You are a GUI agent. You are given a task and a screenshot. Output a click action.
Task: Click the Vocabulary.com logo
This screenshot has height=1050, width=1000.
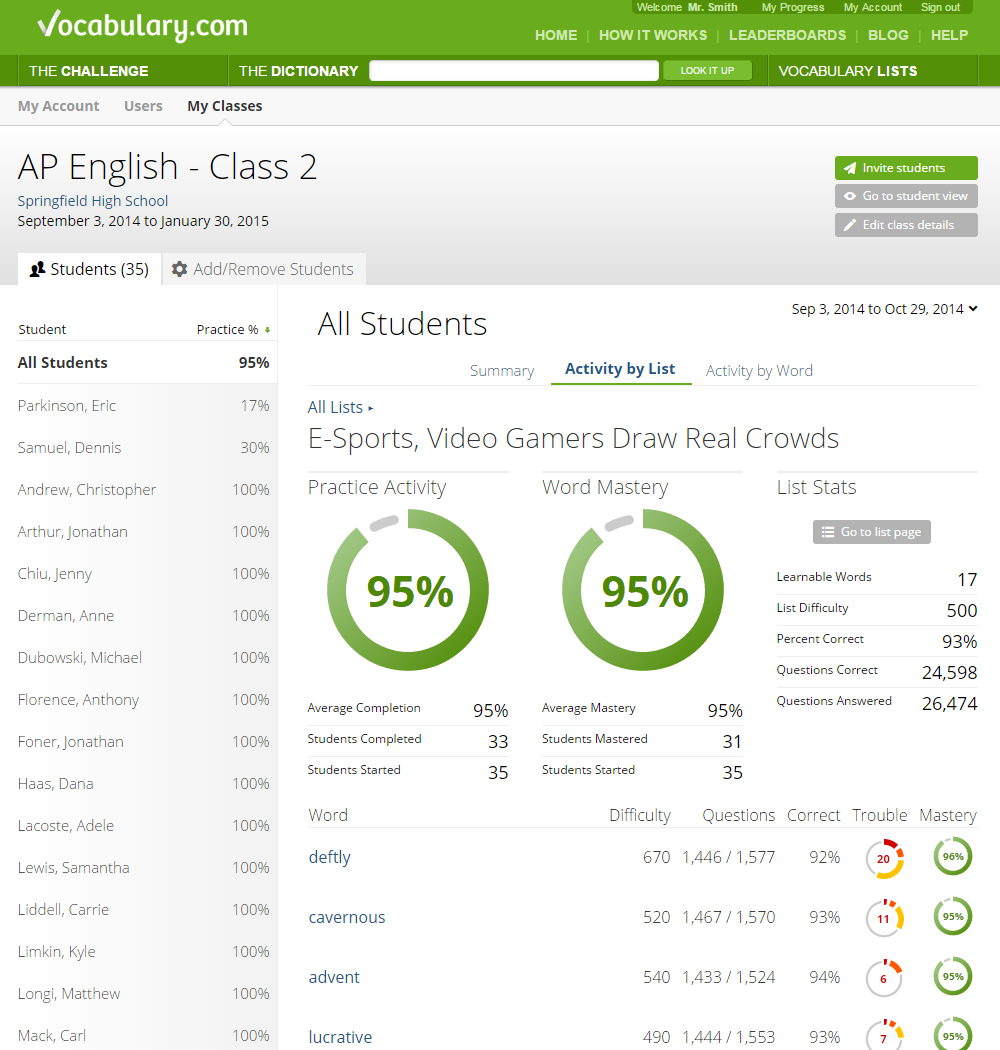142,26
